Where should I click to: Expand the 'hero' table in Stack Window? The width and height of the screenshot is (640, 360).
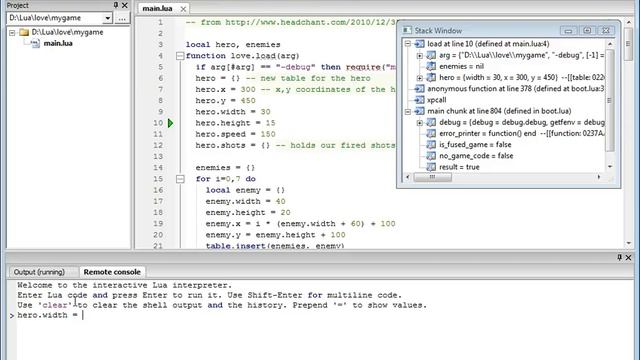419,78
